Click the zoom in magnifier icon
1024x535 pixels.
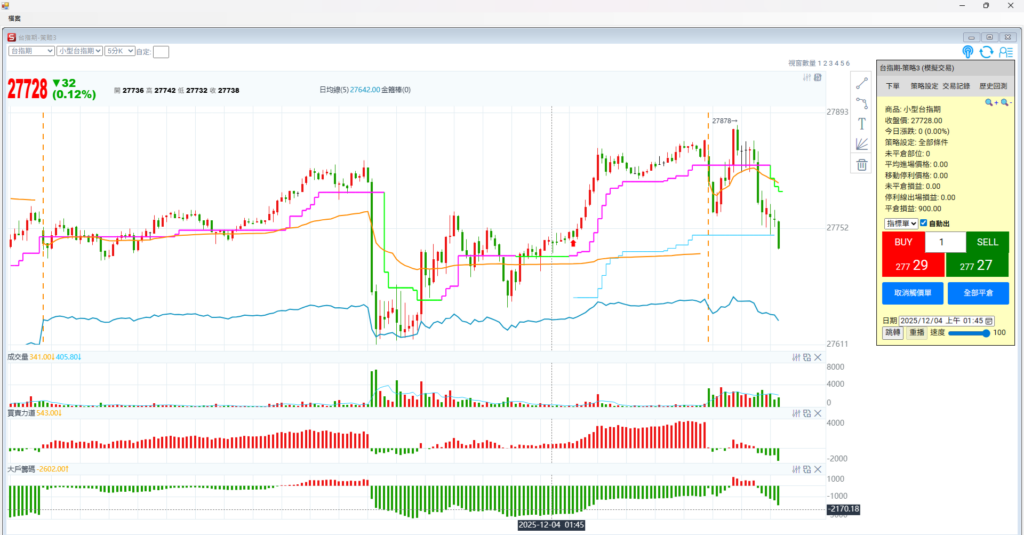pos(989,102)
